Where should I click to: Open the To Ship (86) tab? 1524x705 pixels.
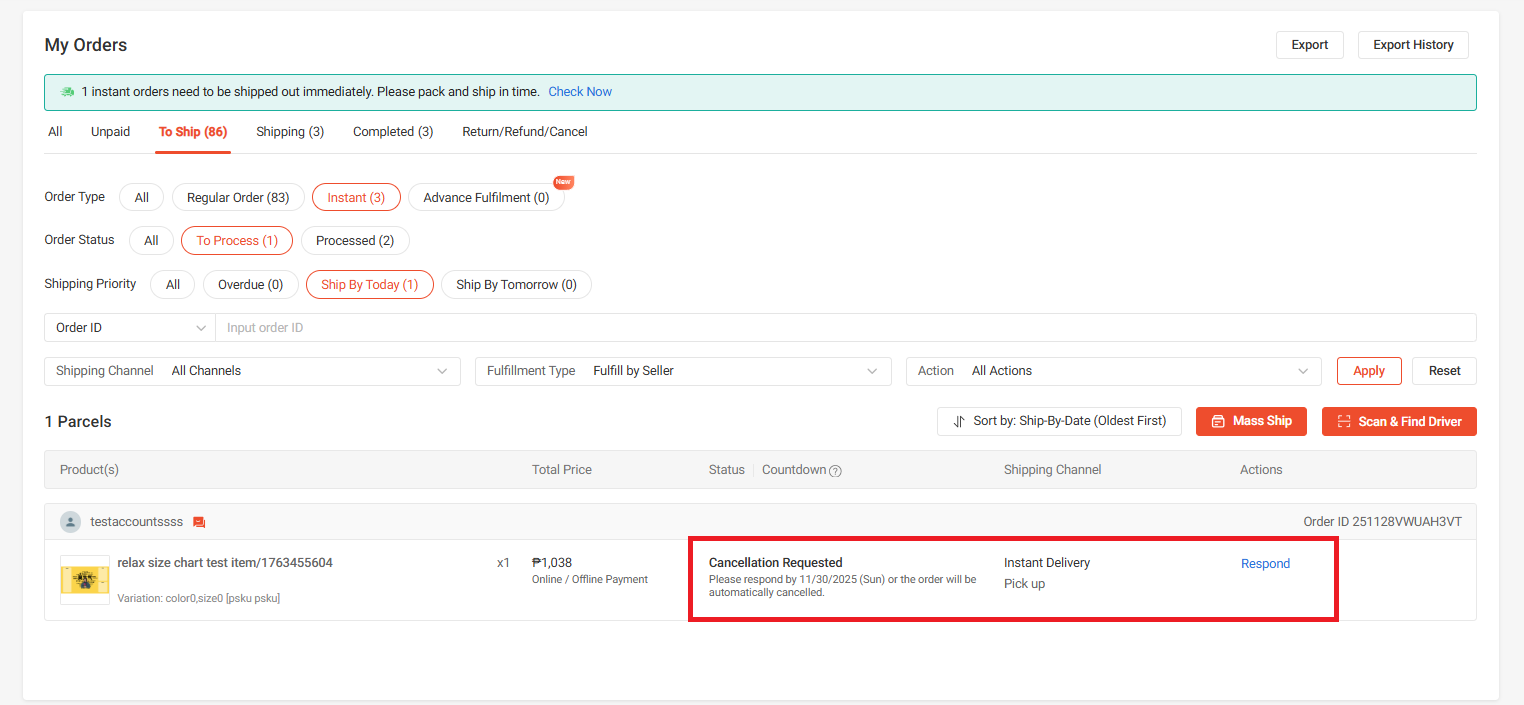pyautogui.click(x=193, y=132)
